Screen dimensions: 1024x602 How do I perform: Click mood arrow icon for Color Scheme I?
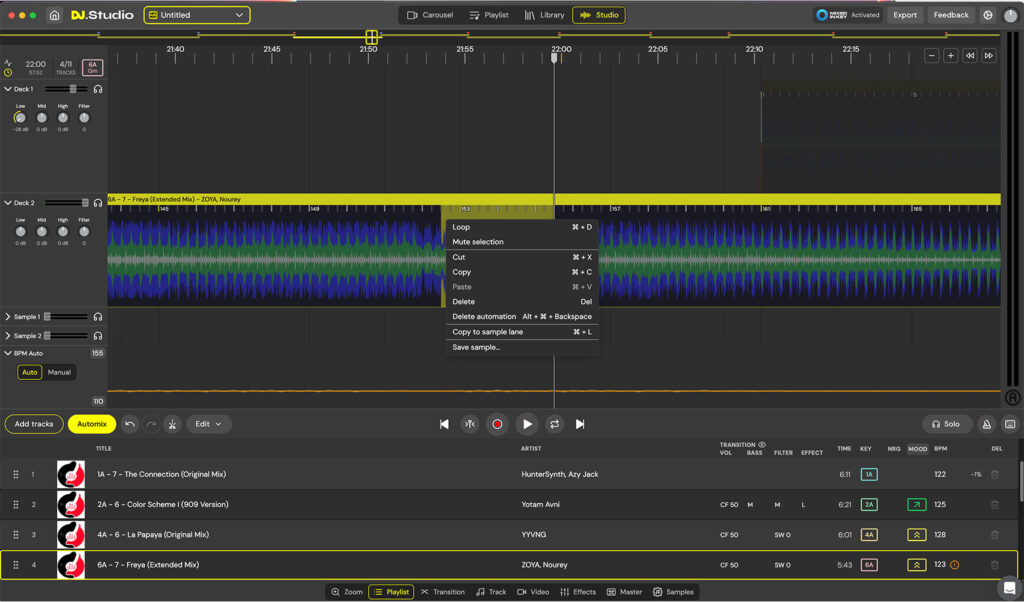coord(916,505)
